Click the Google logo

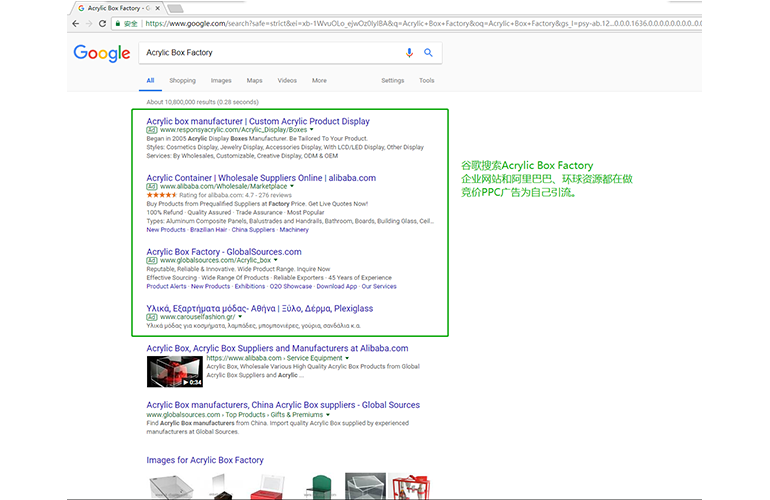[x=102, y=53]
